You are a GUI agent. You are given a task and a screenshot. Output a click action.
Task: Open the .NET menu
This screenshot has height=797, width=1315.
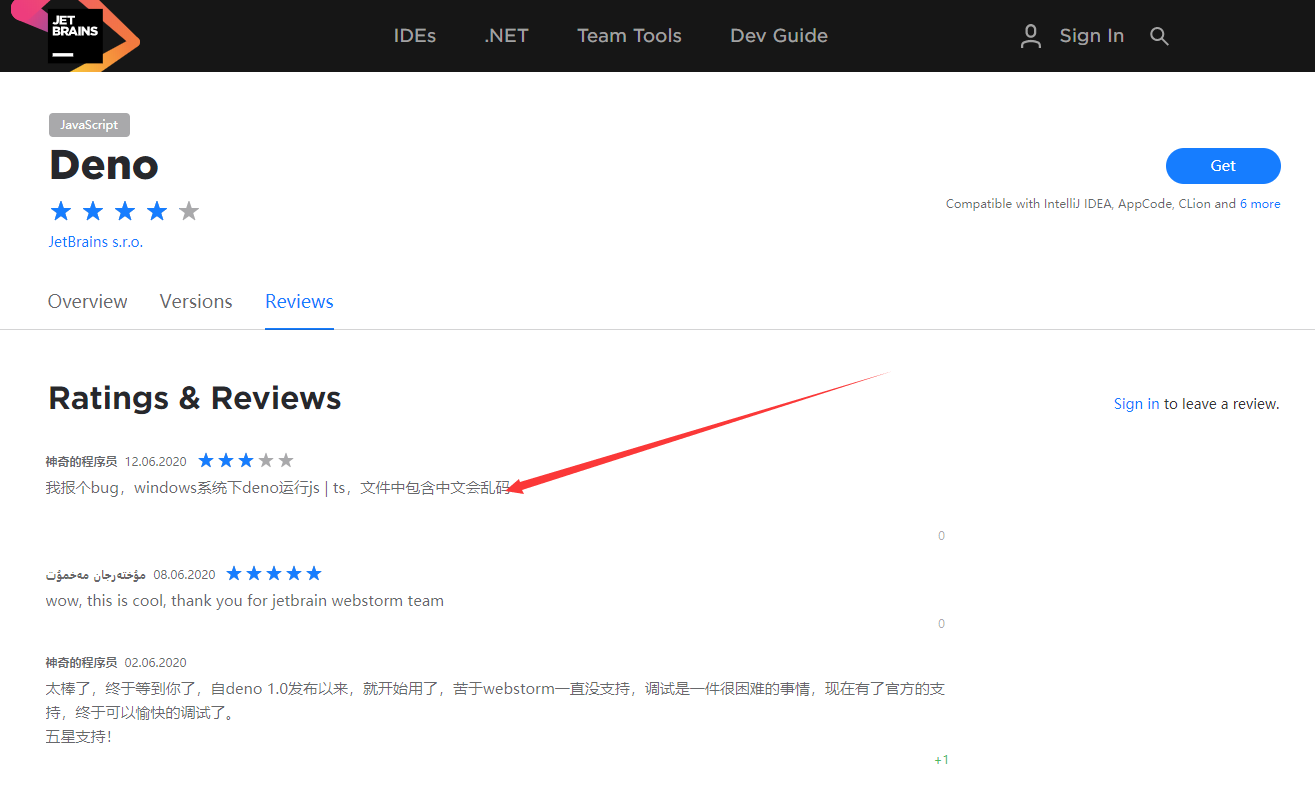pos(506,36)
